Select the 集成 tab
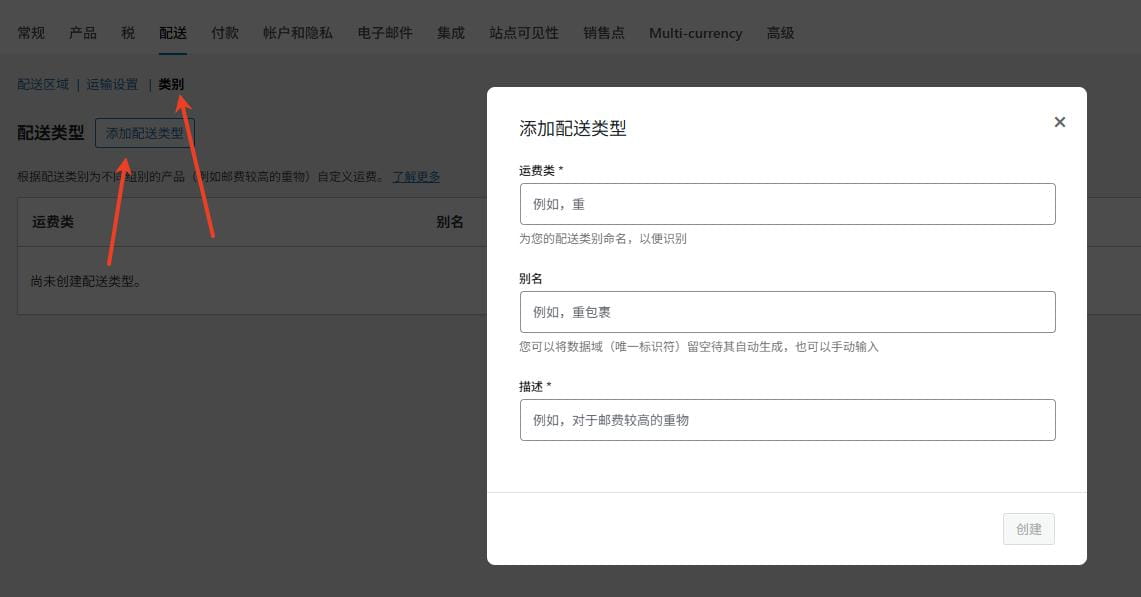 tap(450, 32)
